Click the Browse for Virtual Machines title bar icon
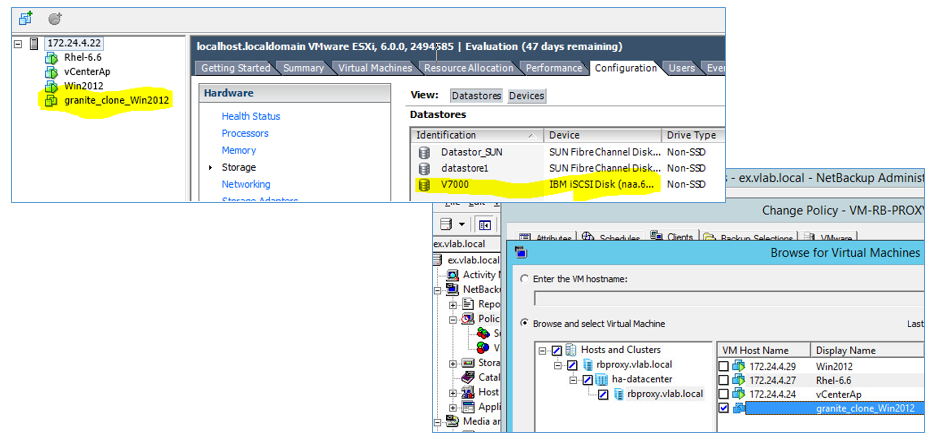This screenshot has height=441, width=938. click(x=520, y=253)
